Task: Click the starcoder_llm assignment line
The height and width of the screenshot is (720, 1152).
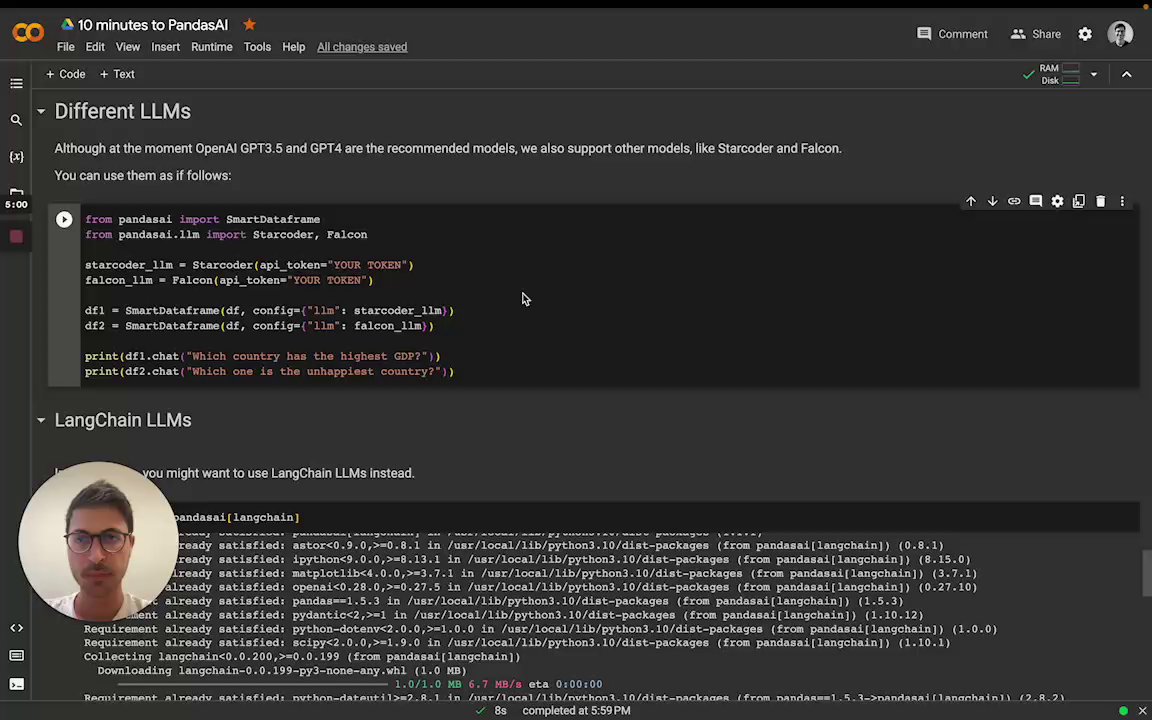Action: [249, 265]
